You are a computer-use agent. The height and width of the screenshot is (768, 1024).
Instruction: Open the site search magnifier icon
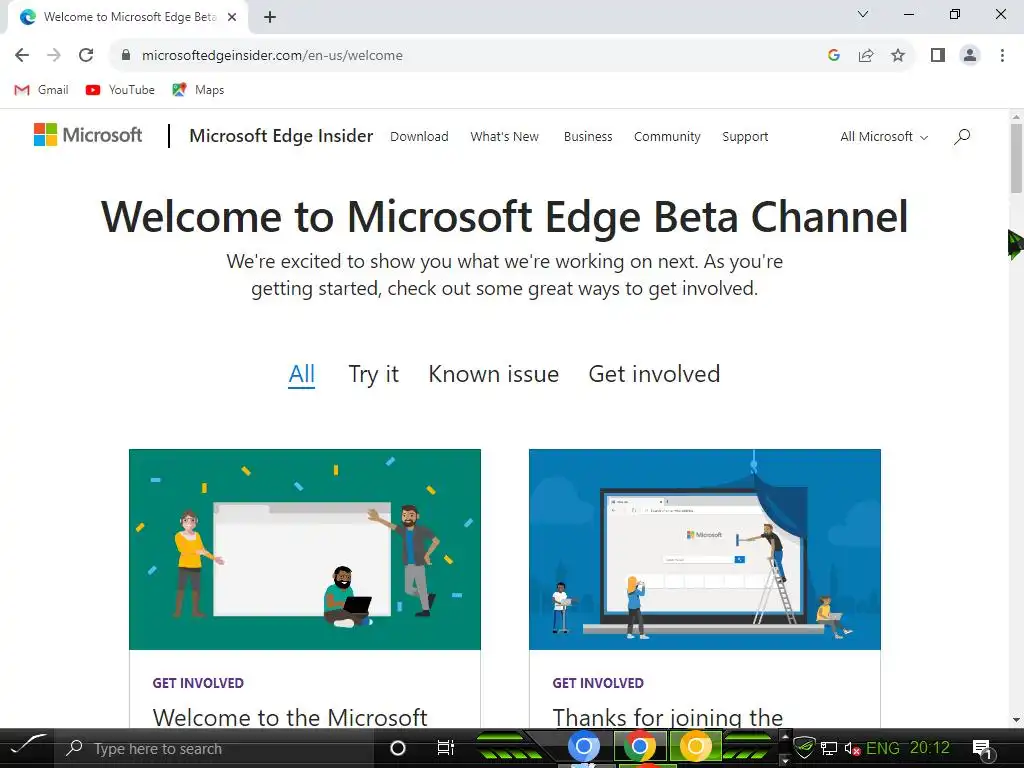click(x=962, y=136)
